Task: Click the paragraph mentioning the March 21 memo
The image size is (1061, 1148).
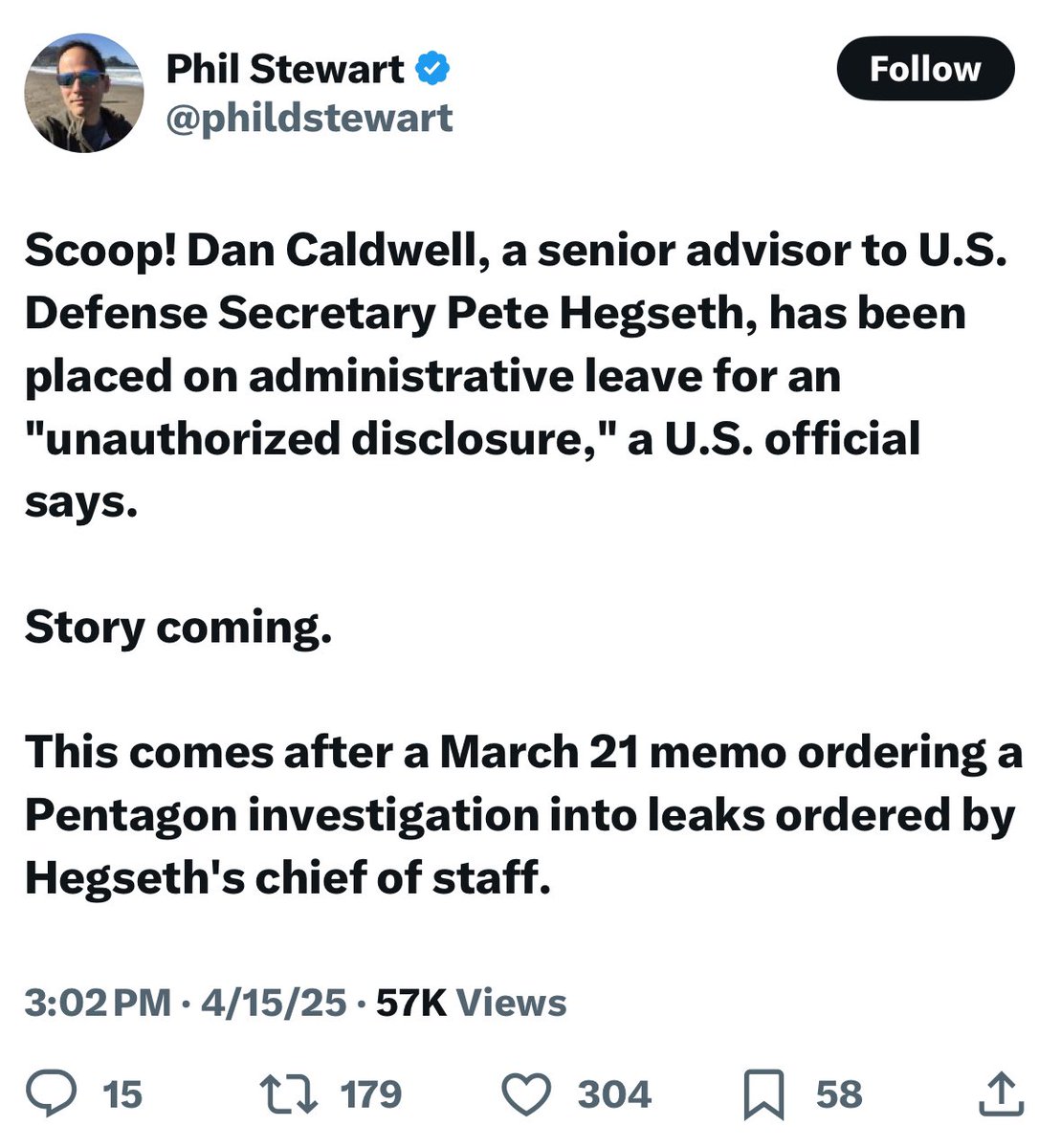Action: pyautogui.click(x=522, y=815)
